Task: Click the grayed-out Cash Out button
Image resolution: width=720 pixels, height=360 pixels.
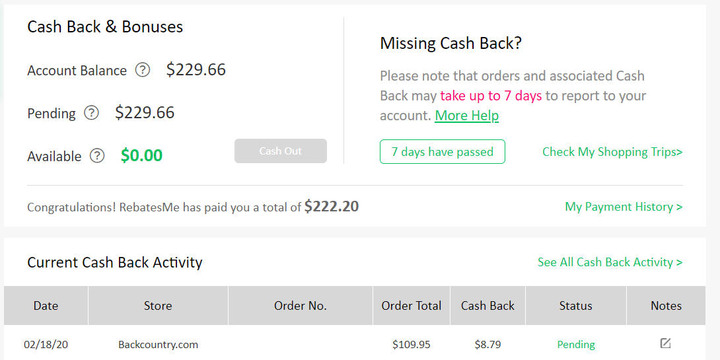Action: pos(281,151)
